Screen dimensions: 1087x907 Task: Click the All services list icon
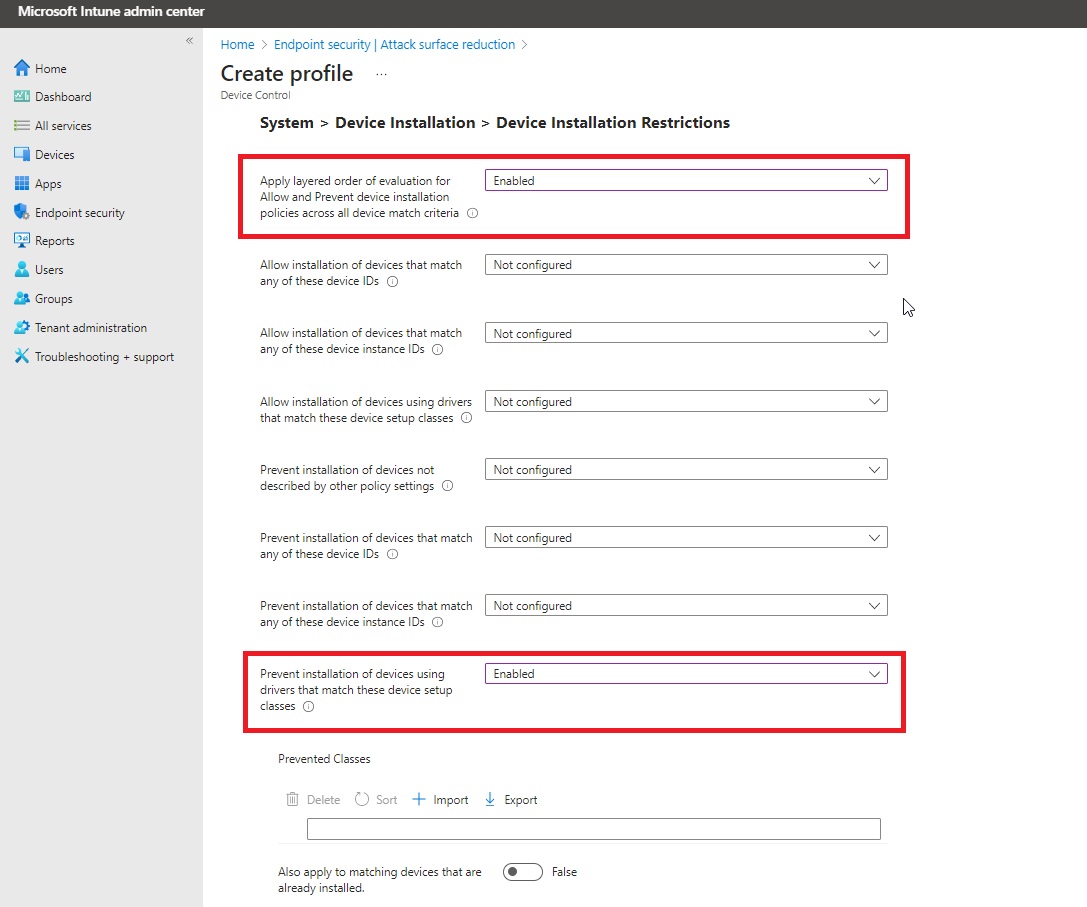tap(22, 126)
